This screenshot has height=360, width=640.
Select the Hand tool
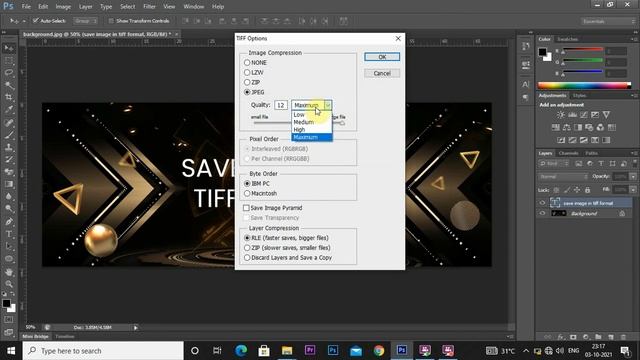9,272
